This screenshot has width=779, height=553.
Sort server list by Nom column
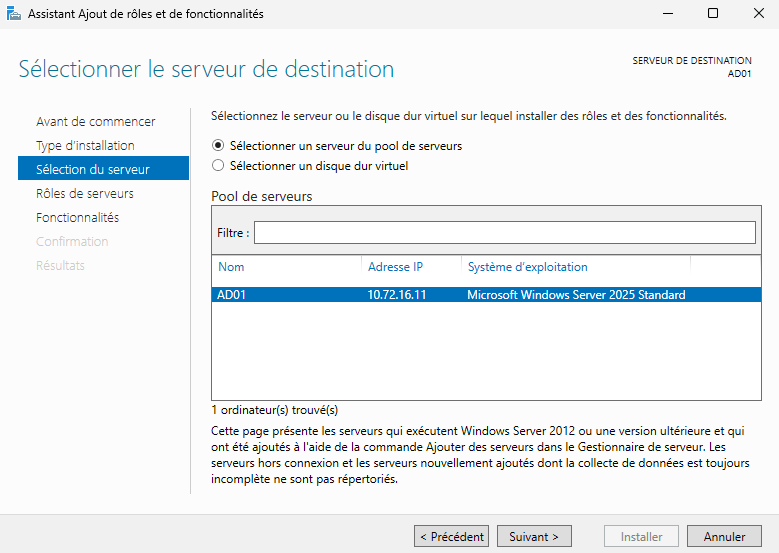point(286,267)
